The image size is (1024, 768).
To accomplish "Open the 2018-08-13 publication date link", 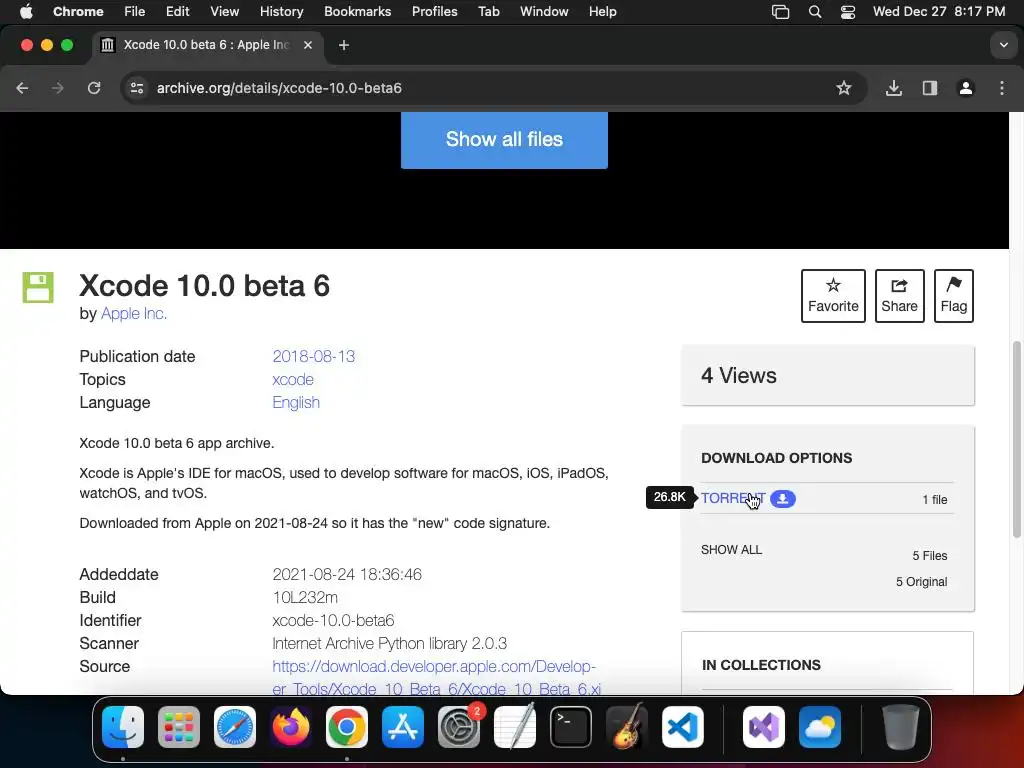I will [313, 357].
